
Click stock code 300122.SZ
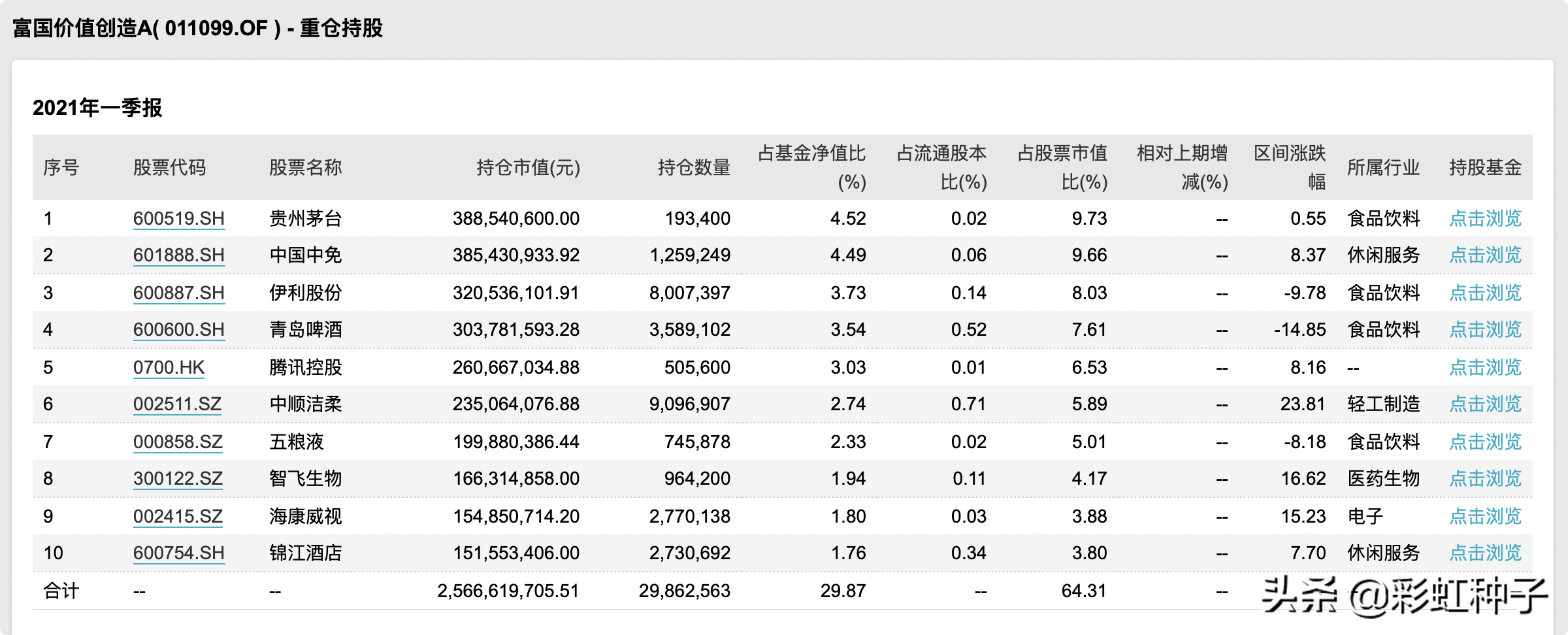tap(178, 478)
